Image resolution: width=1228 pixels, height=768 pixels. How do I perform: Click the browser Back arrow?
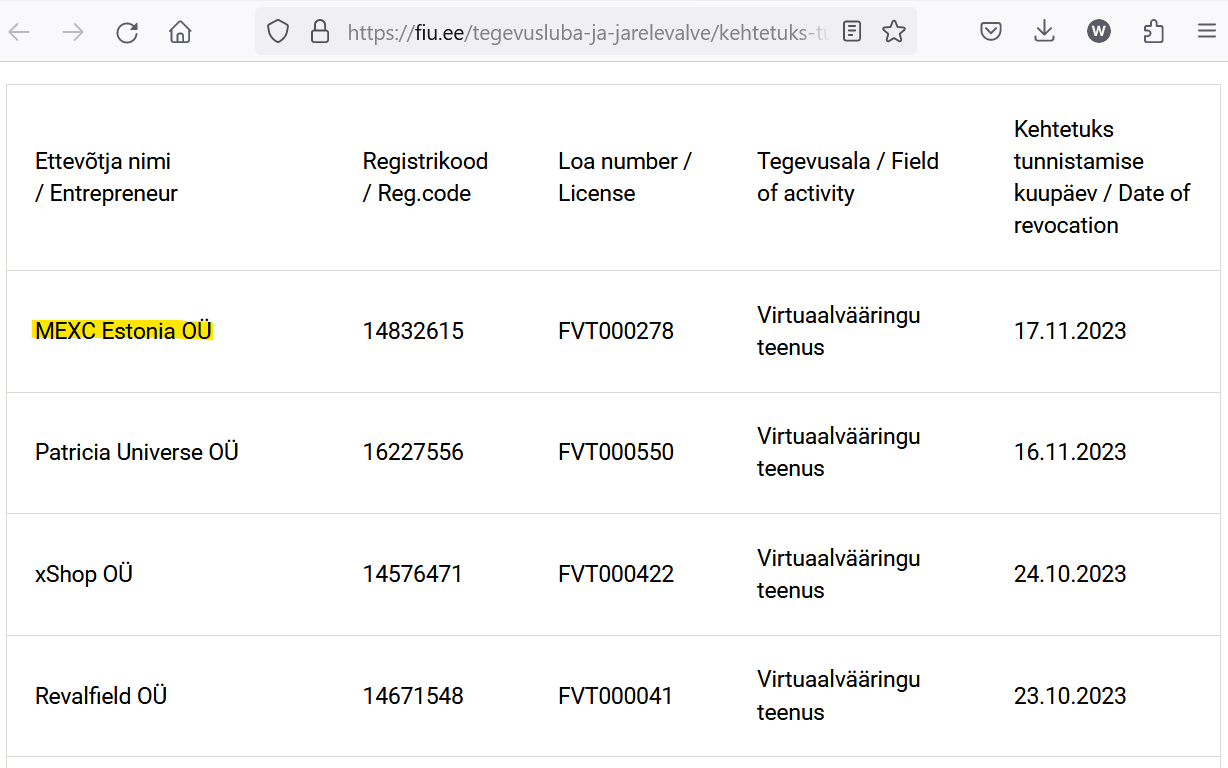point(20,32)
